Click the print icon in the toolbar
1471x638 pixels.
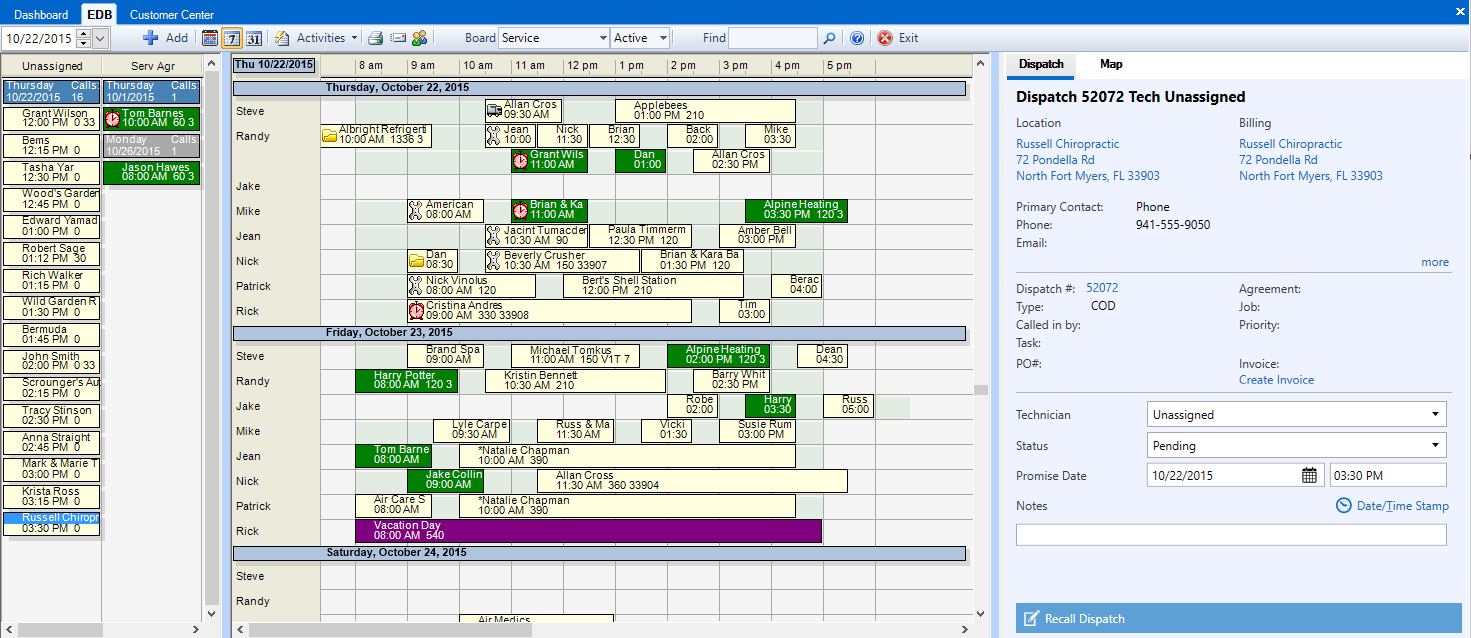(376, 37)
